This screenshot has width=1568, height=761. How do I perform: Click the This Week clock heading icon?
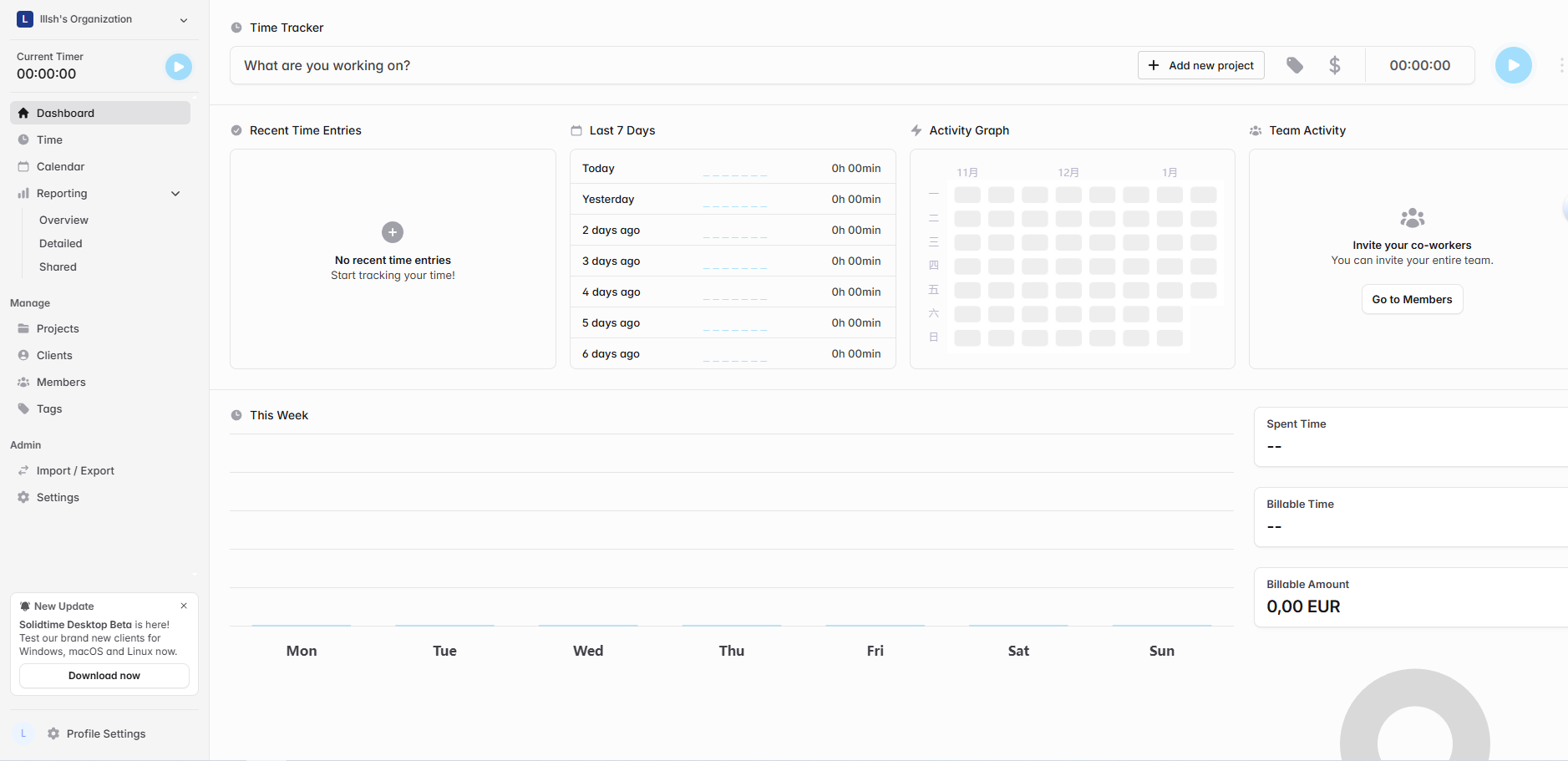236,415
